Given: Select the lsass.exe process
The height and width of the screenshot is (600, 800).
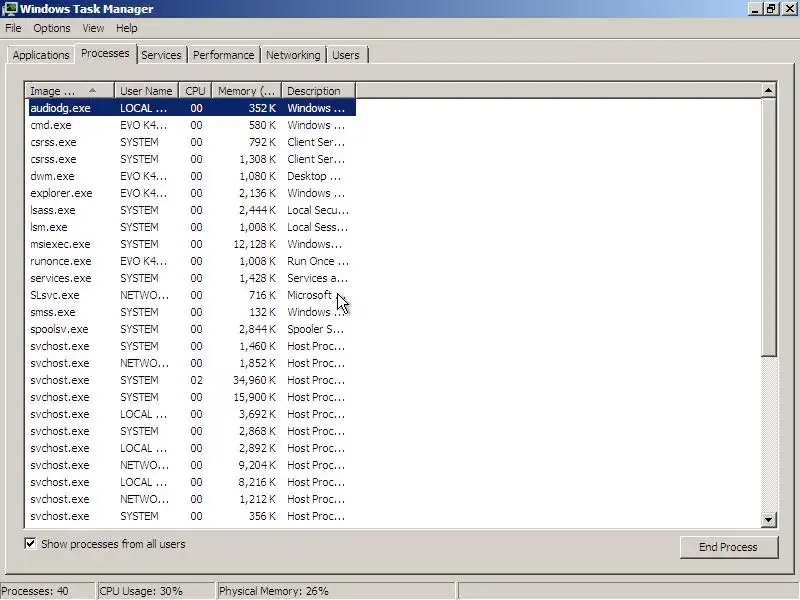Looking at the screenshot, I should point(192,210).
